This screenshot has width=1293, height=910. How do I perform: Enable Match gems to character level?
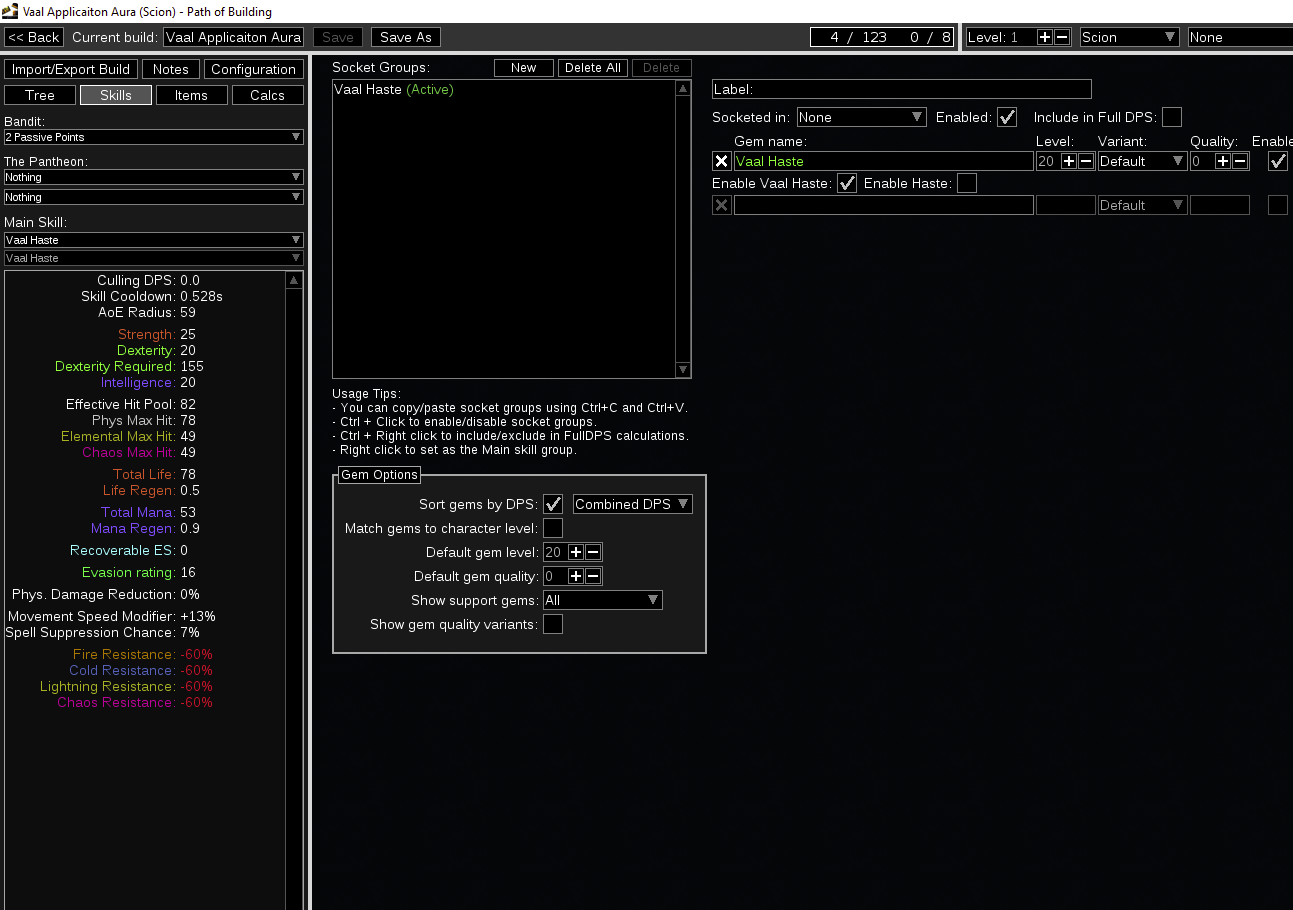click(x=553, y=528)
